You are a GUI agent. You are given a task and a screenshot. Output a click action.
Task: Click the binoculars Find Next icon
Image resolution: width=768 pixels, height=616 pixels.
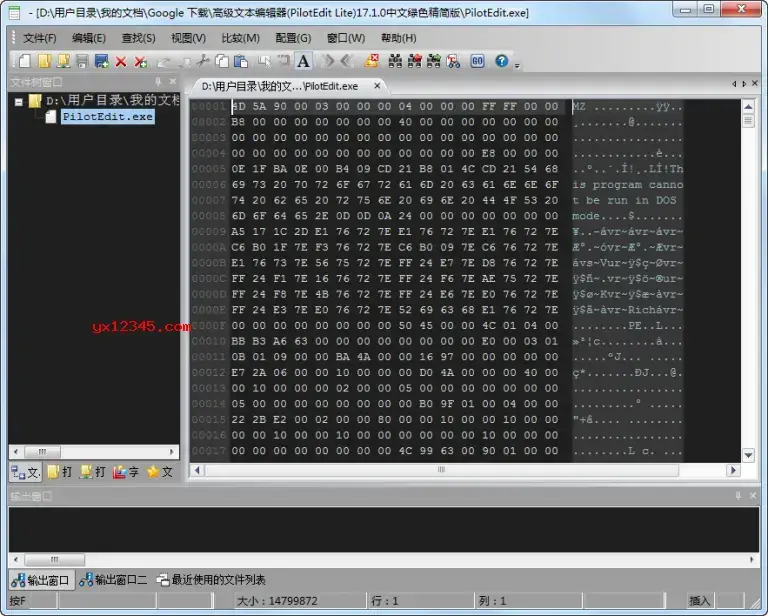433,61
